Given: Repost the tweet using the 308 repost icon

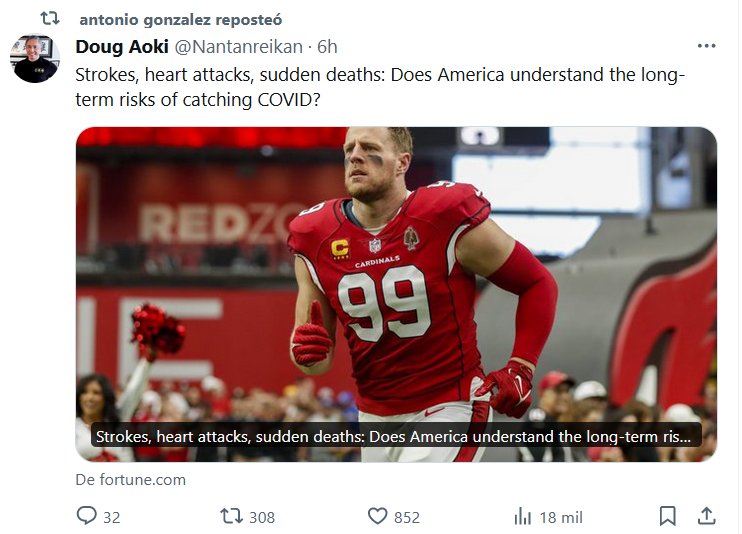Looking at the screenshot, I should (x=231, y=516).
